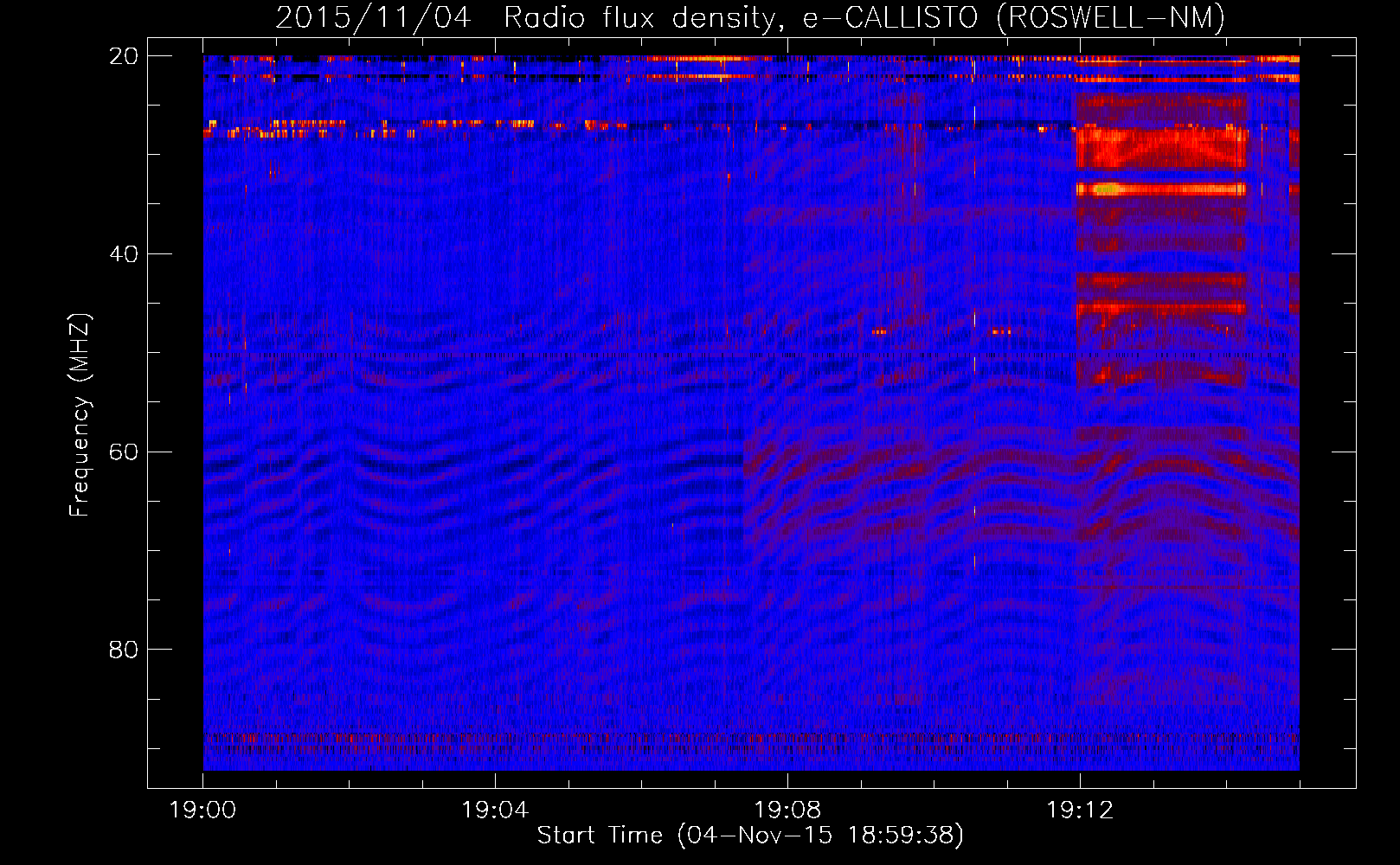The height and width of the screenshot is (865, 1400).
Task: Click the '19:04' time tick label
Action: [495, 811]
